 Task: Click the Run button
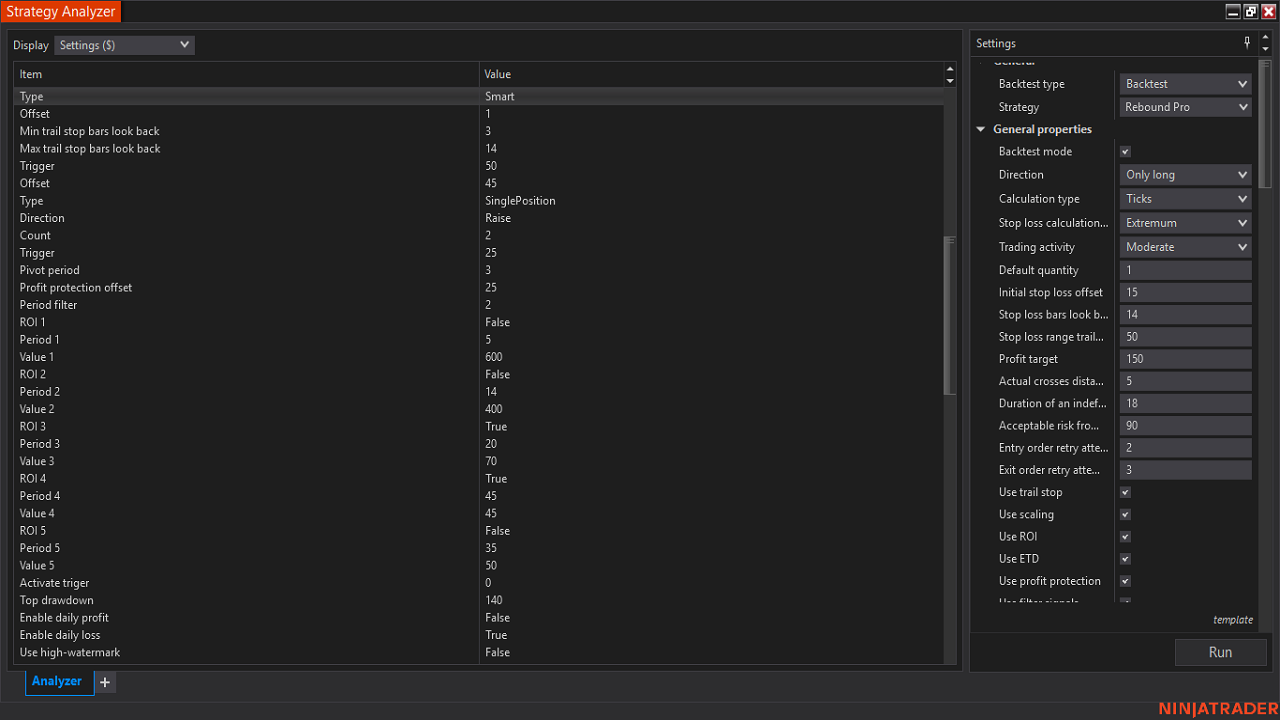coord(1220,652)
